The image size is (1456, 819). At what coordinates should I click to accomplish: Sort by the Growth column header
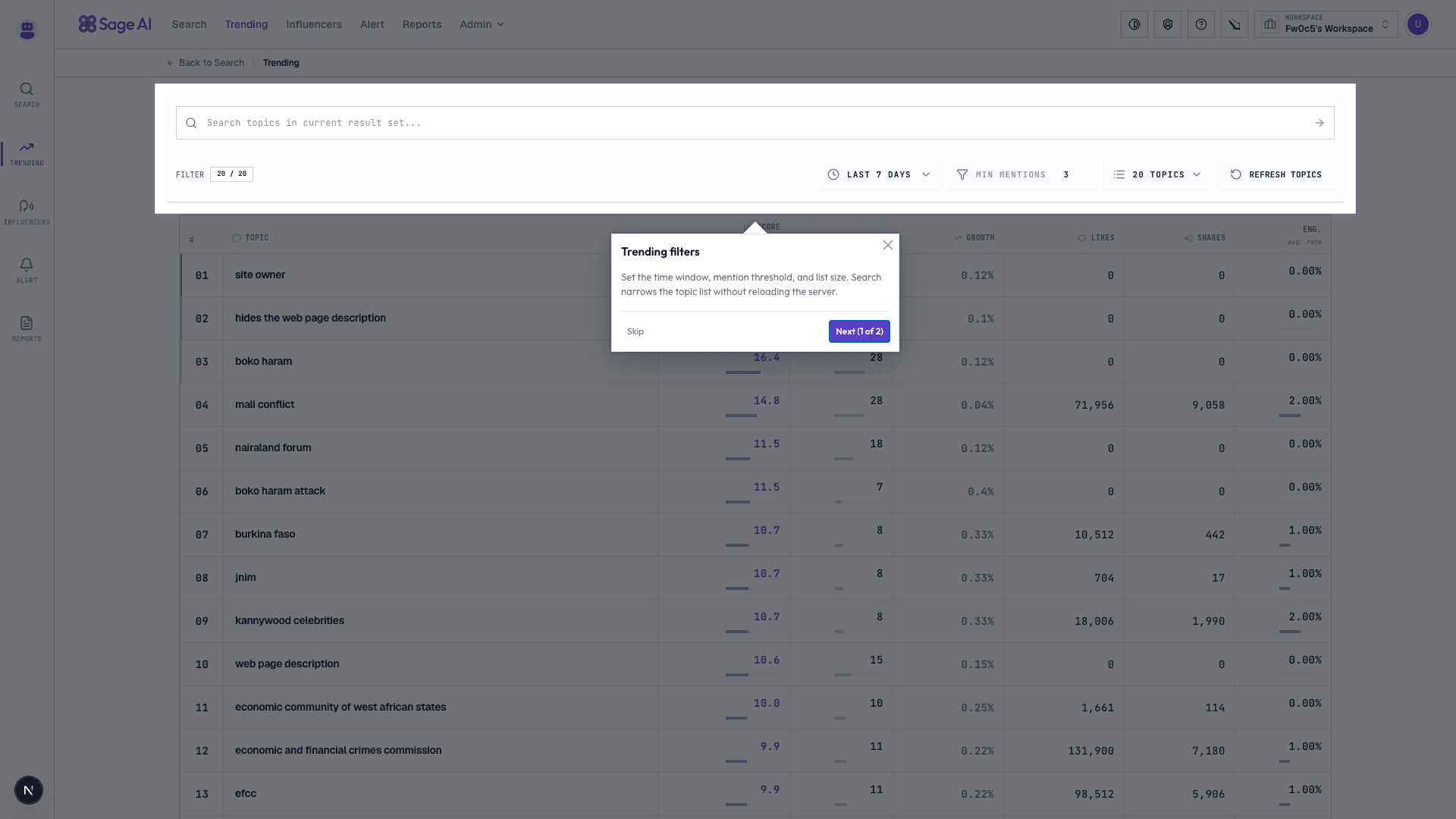coord(974,238)
